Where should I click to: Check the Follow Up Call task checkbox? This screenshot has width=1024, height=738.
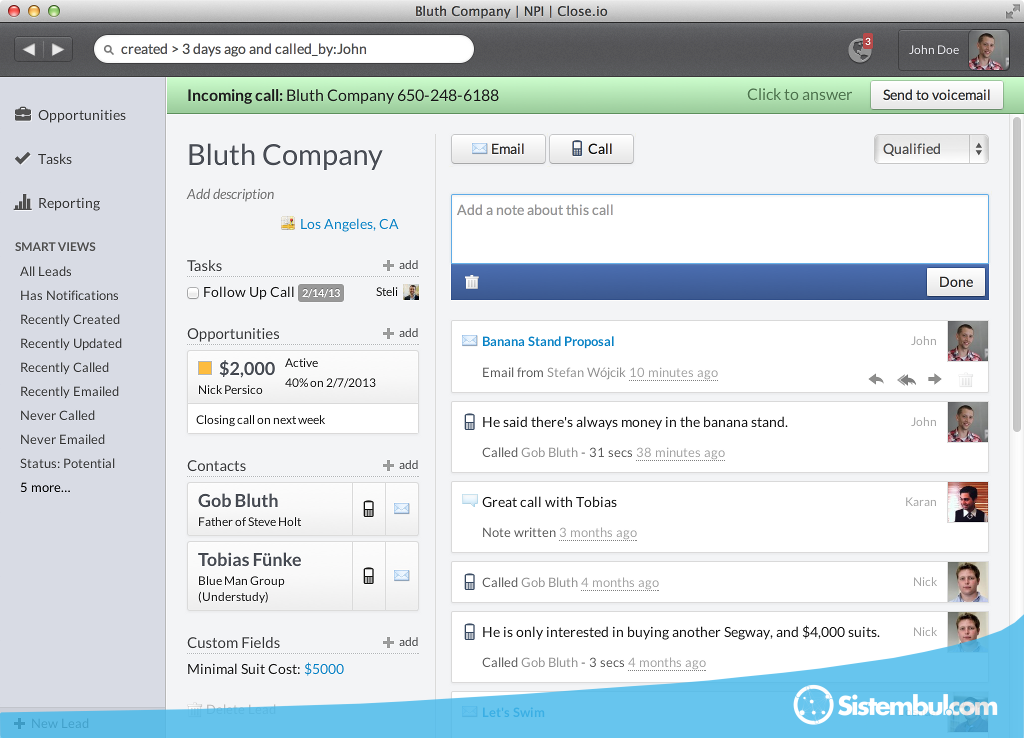click(x=193, y=293)
